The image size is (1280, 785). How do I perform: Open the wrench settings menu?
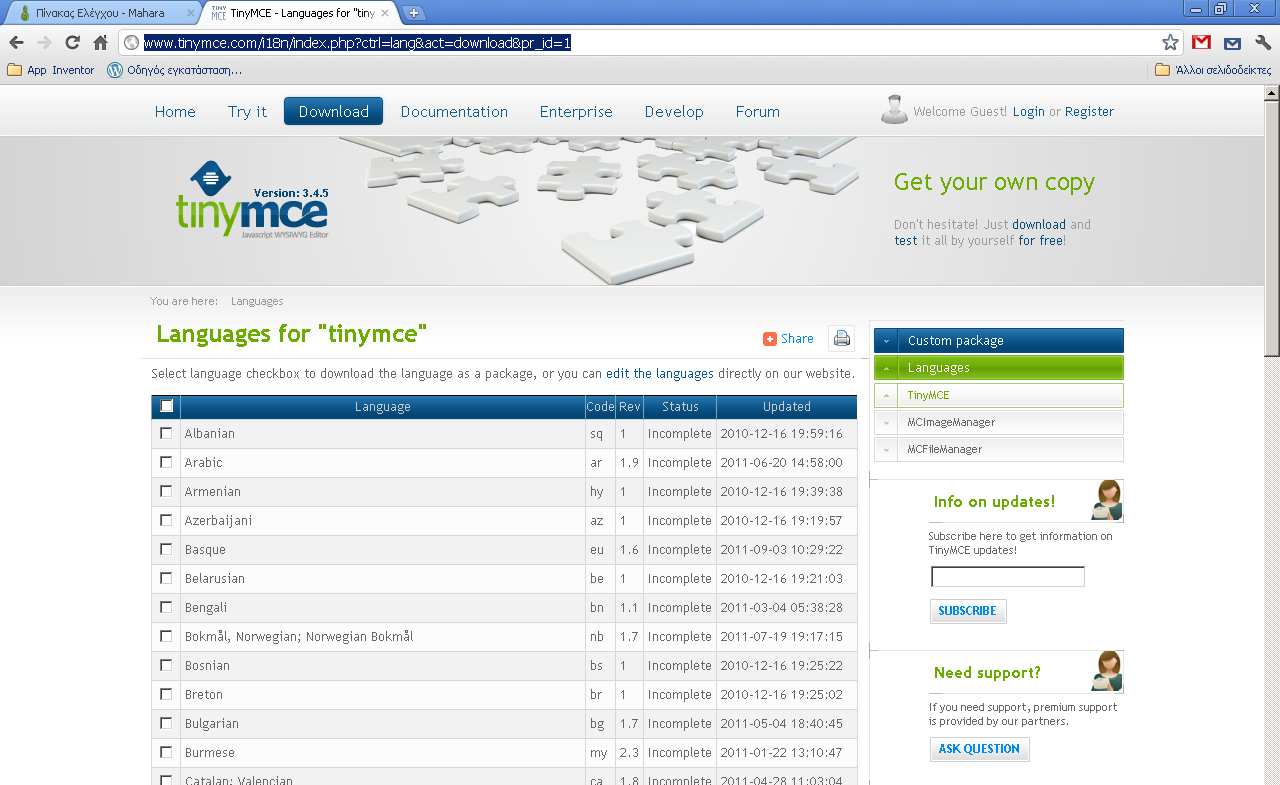point(1263,42)
